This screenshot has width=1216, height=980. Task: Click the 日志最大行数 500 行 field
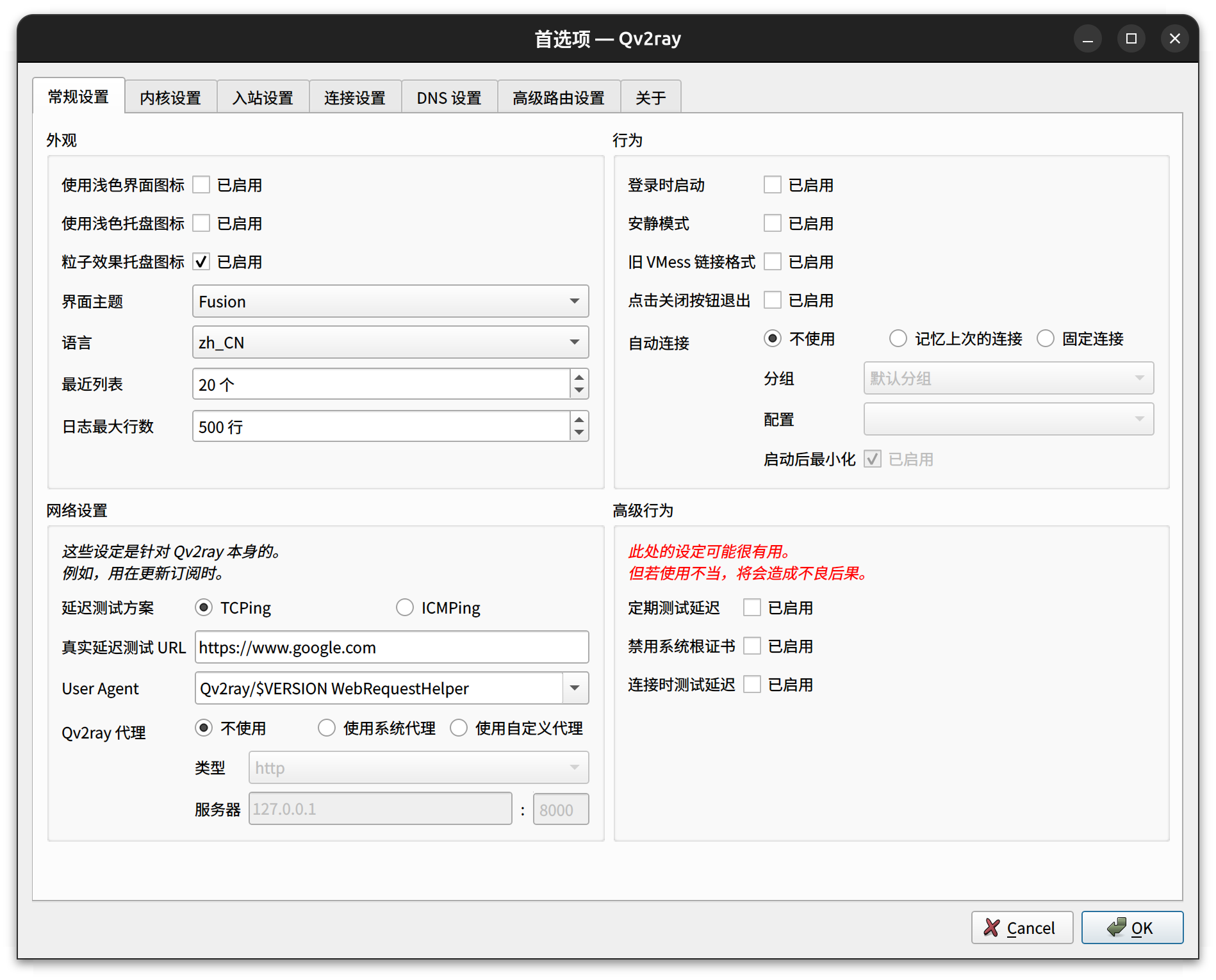click(x=381, y=427)
